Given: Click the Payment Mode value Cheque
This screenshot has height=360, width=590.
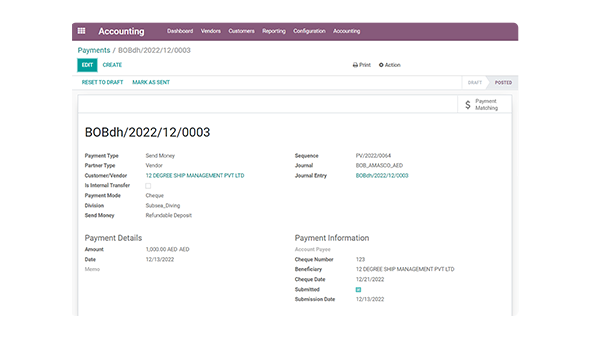Looking at the screenshot, I should tap(155, 196).
